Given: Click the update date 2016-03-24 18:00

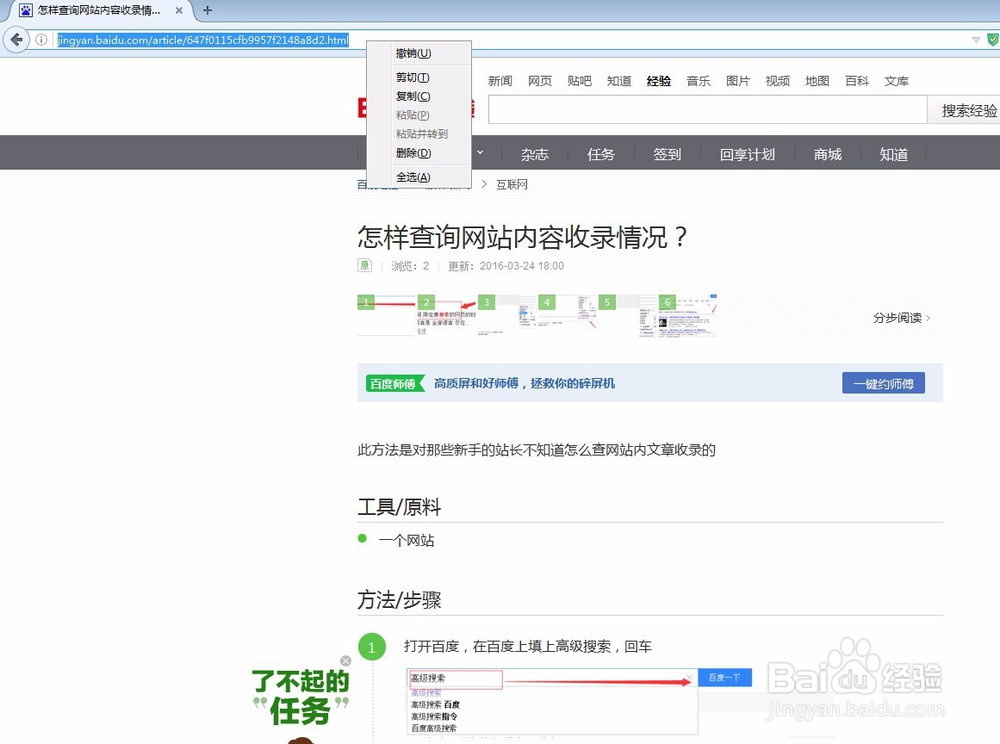Looking at the screenshot, I should [522, 266].
